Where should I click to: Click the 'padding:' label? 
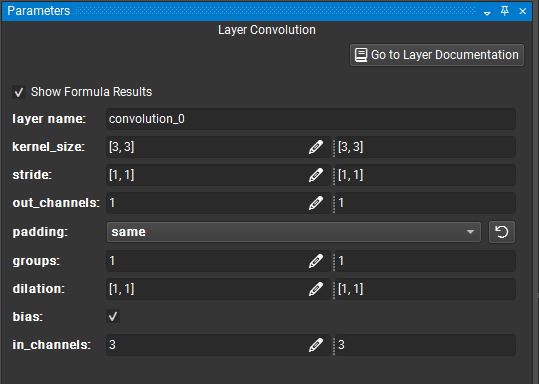click(x=40, y=232)
